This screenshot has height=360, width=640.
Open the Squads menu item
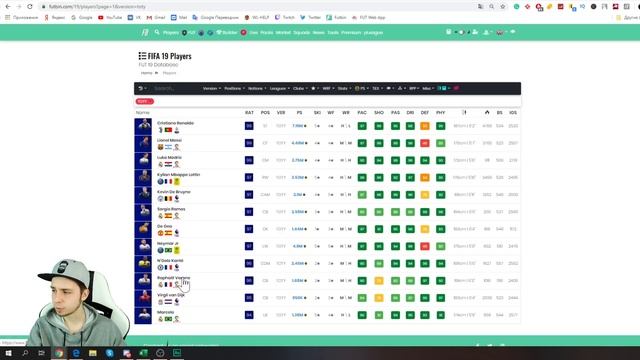point(301,32)
